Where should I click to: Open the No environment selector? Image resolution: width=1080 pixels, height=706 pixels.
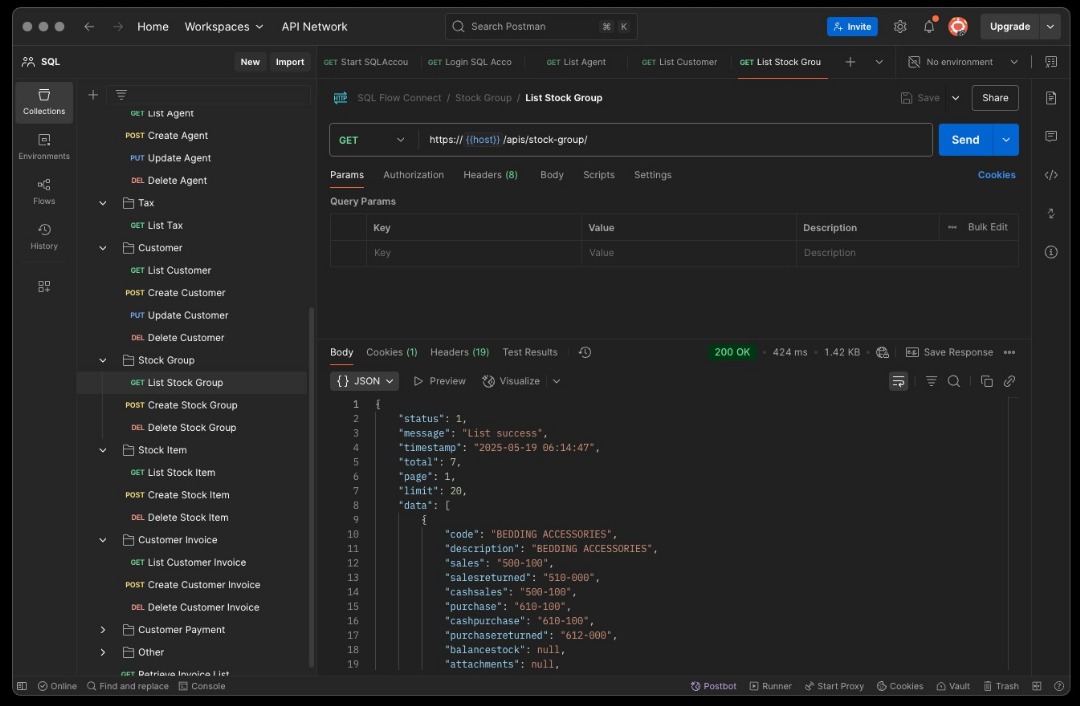(962, 62)
